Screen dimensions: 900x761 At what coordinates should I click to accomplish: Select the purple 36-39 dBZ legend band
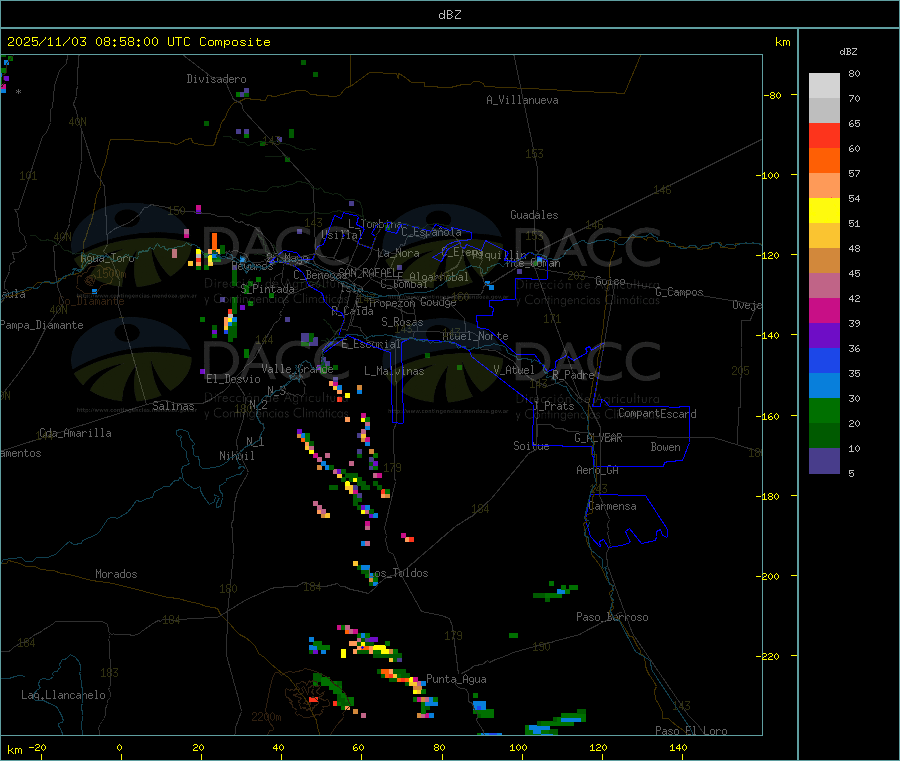coord(824,336)
